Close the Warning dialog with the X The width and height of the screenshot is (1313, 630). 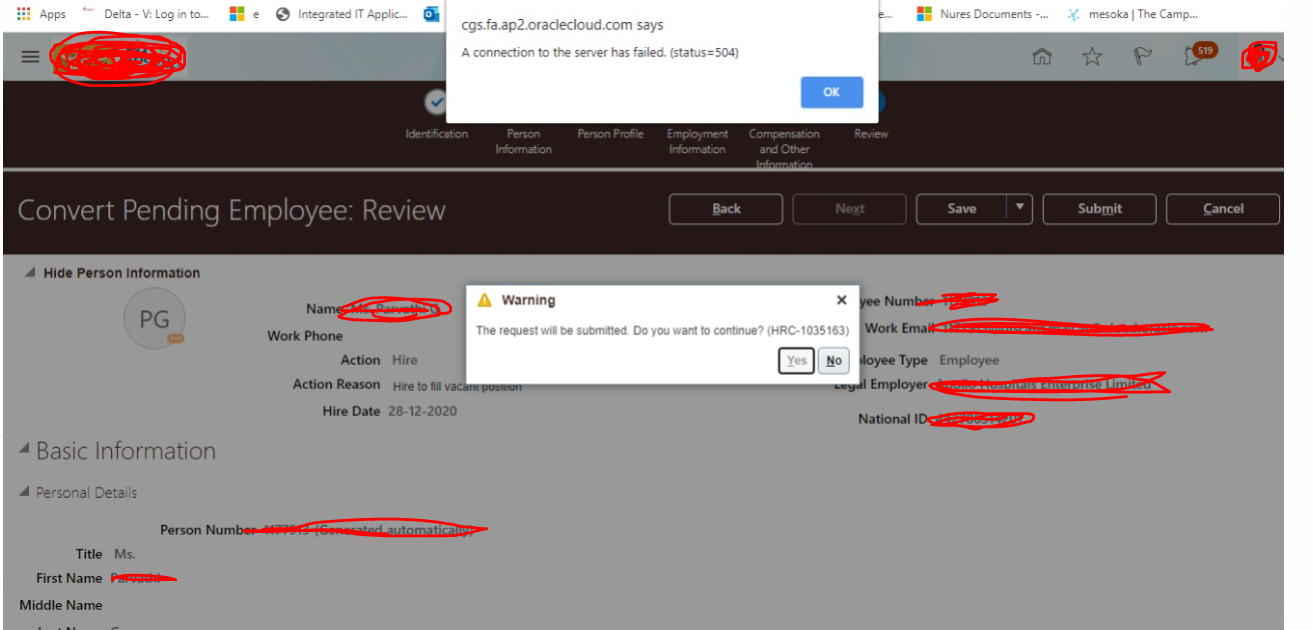(x=841, y=299)
